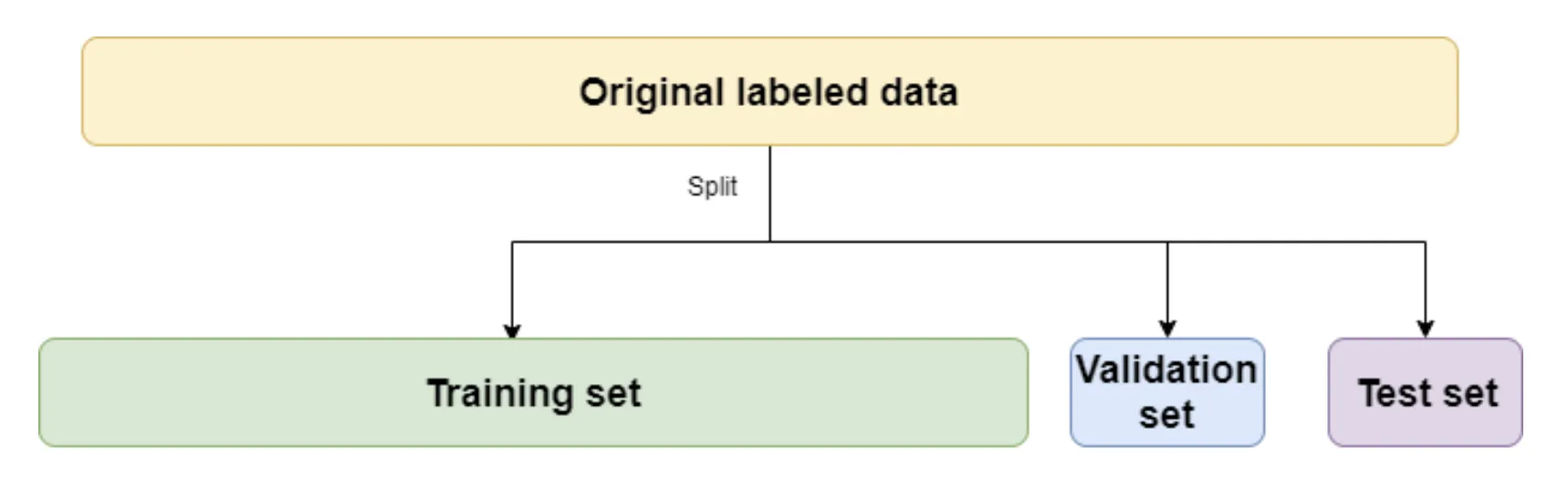Click the horizontal connector line between branches
The height and width of the screenshot is (498, 1568).
point(967,242)
